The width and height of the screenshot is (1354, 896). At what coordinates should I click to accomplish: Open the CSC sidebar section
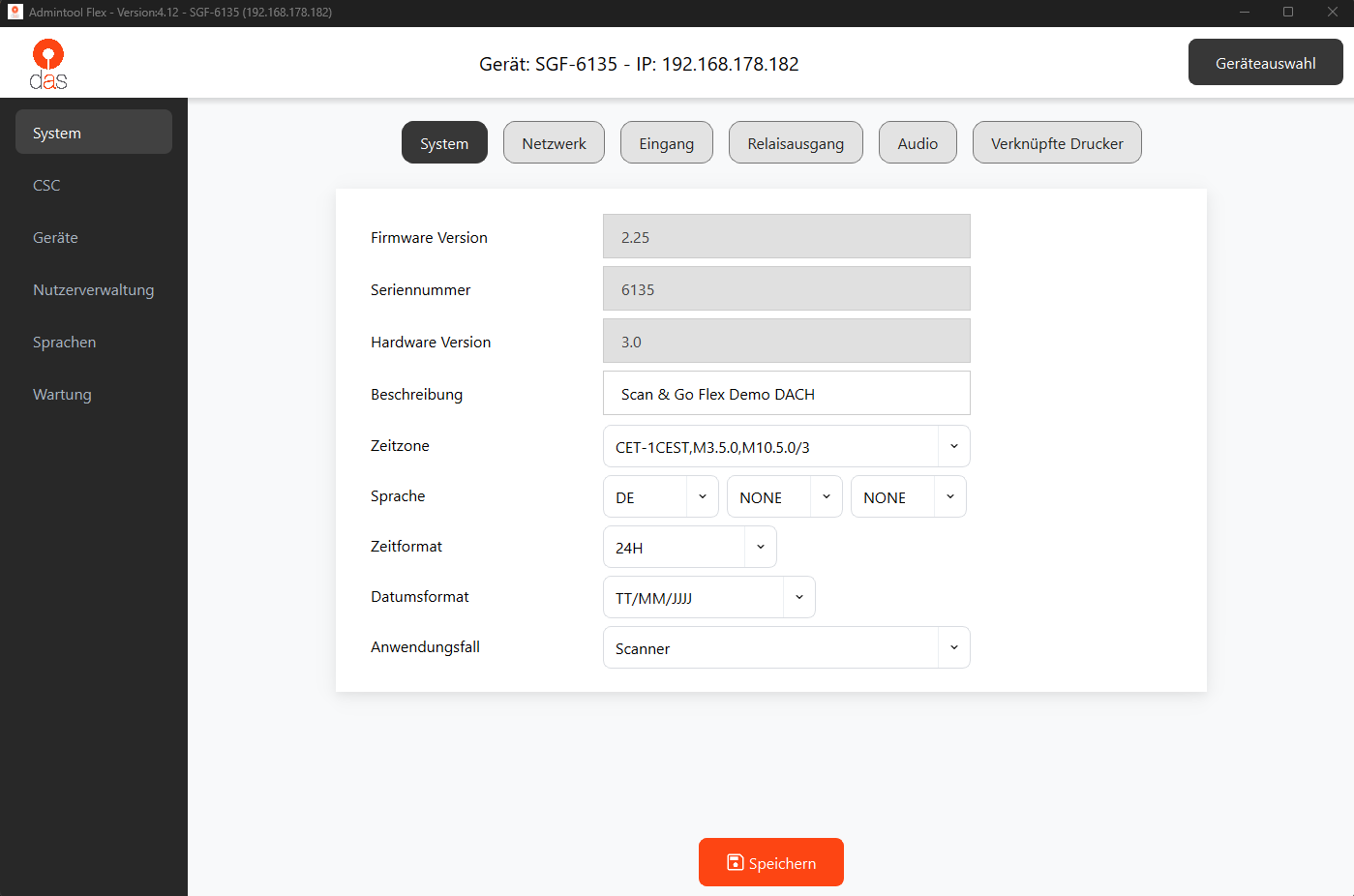tap(94, 185)
